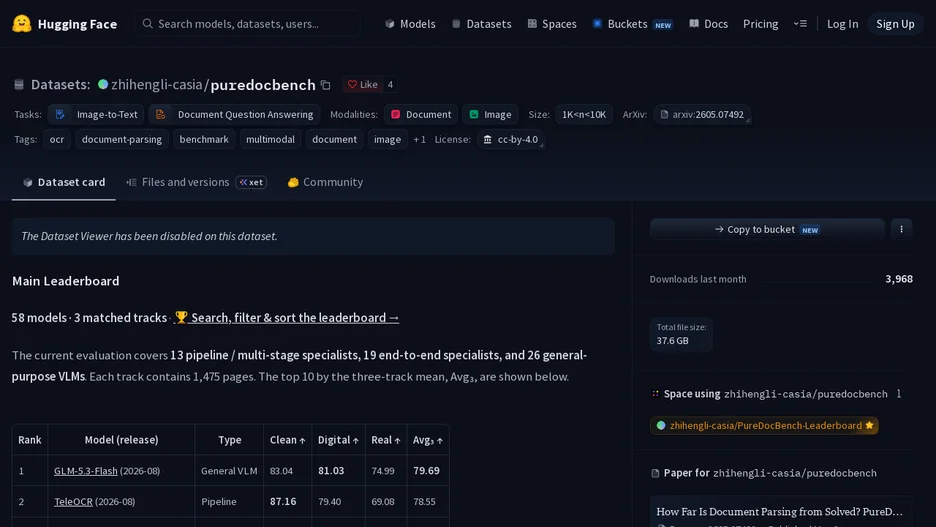Click the lowercase document tag
Screen dimensions: 936x527
[334, 140]
